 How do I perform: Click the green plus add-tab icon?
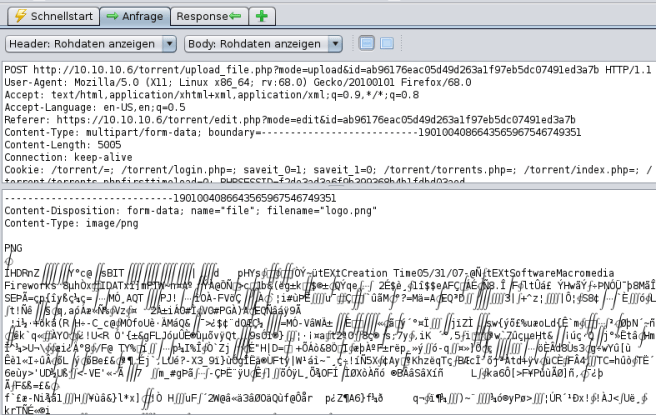click(x=261, y=16)
